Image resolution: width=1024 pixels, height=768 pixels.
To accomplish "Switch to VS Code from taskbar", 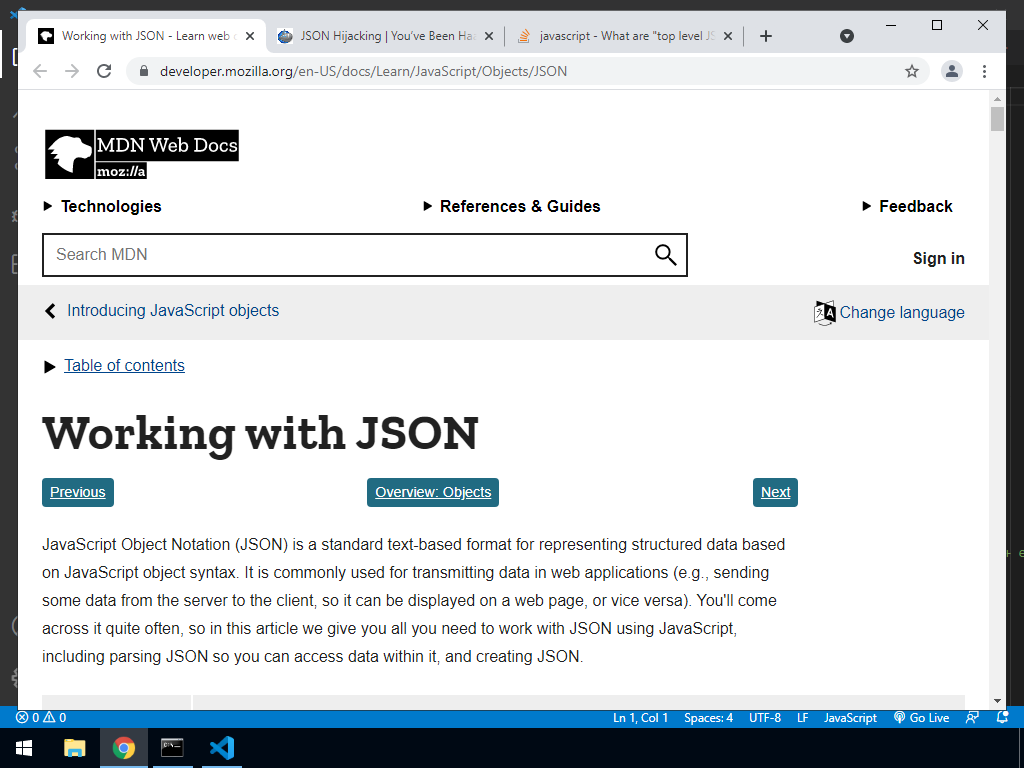I will 222,748.
